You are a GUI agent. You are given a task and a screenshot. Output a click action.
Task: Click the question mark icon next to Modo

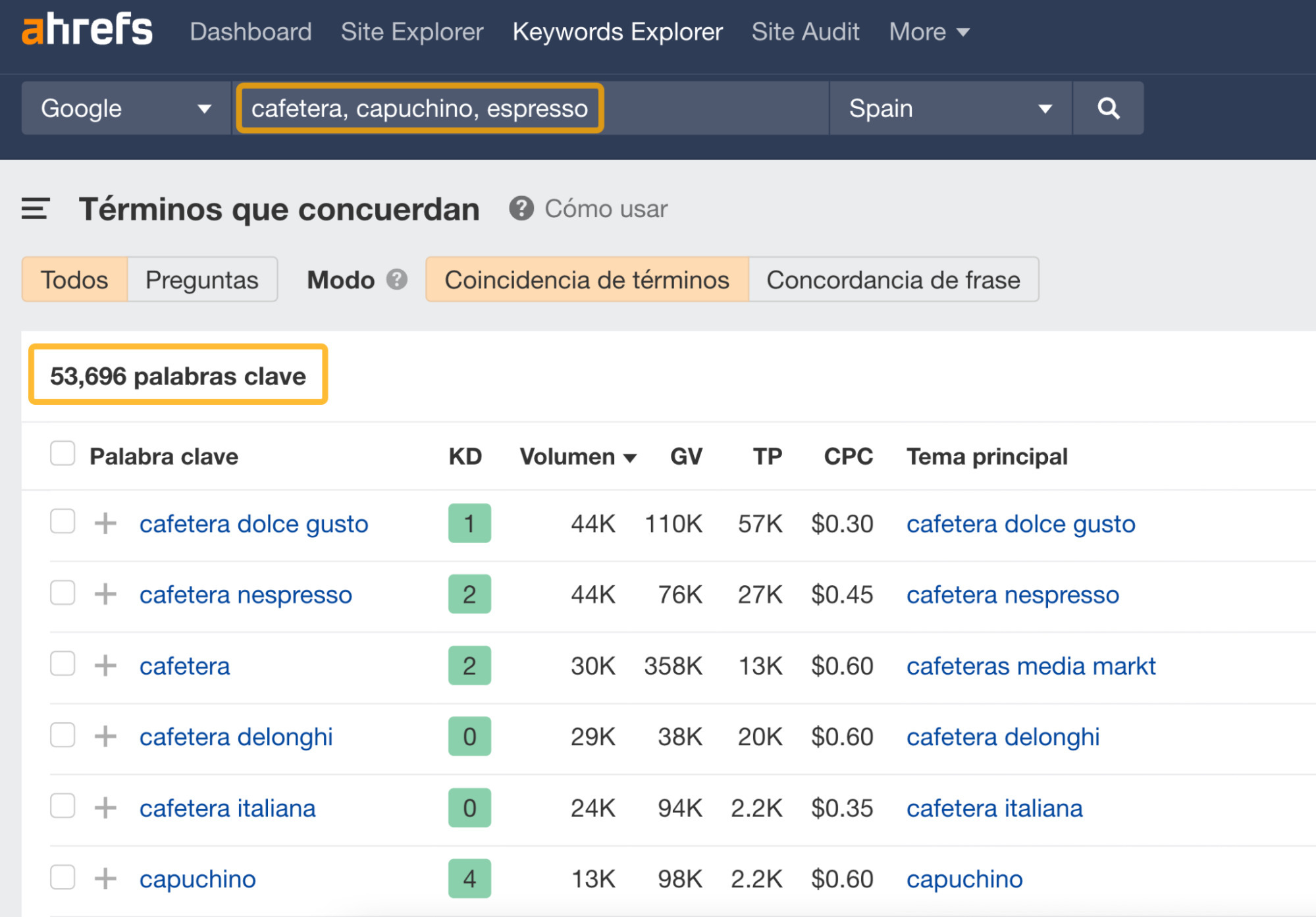point(396,280)
